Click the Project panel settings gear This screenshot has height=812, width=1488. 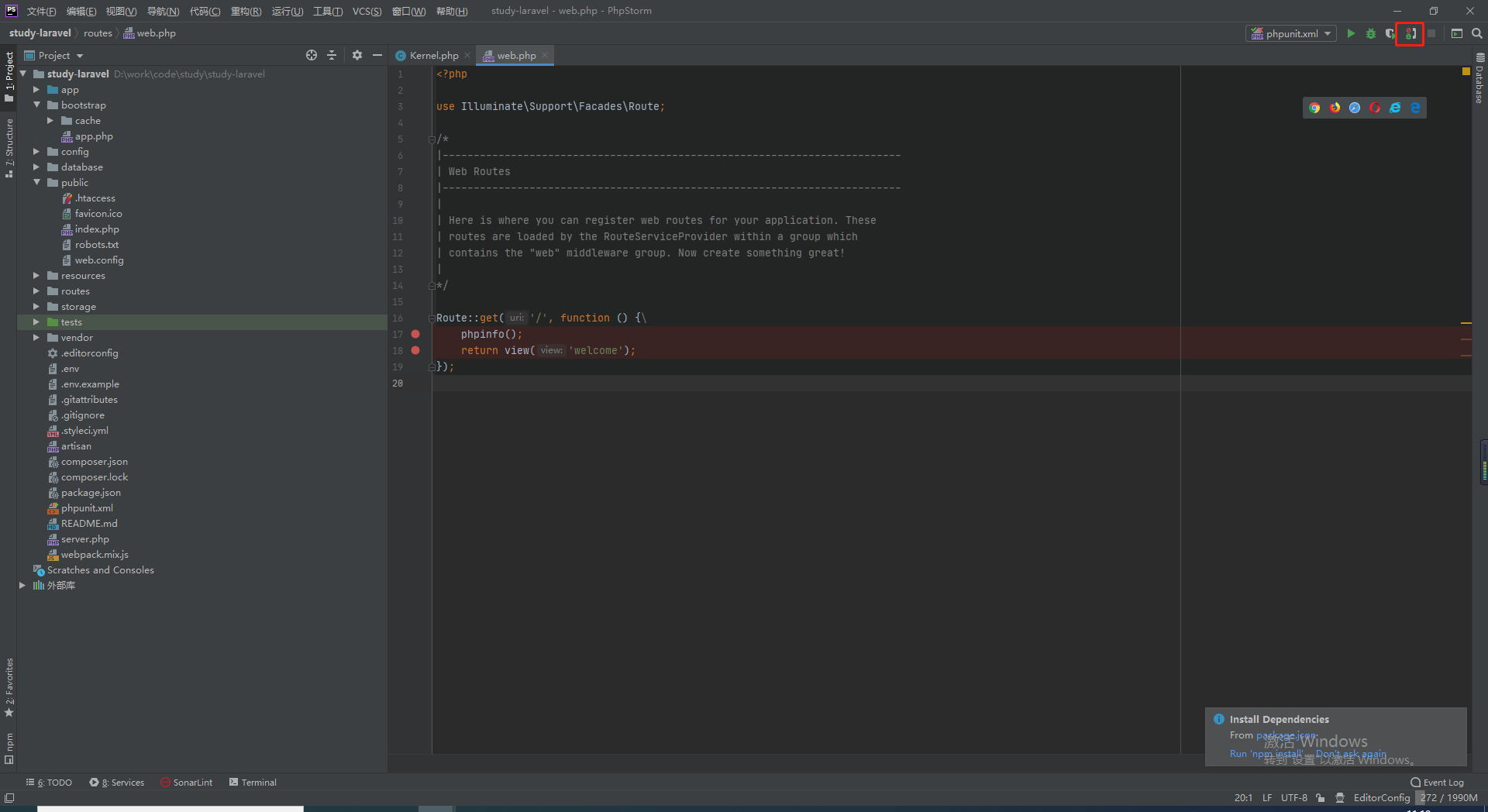(x=356, y=55)
